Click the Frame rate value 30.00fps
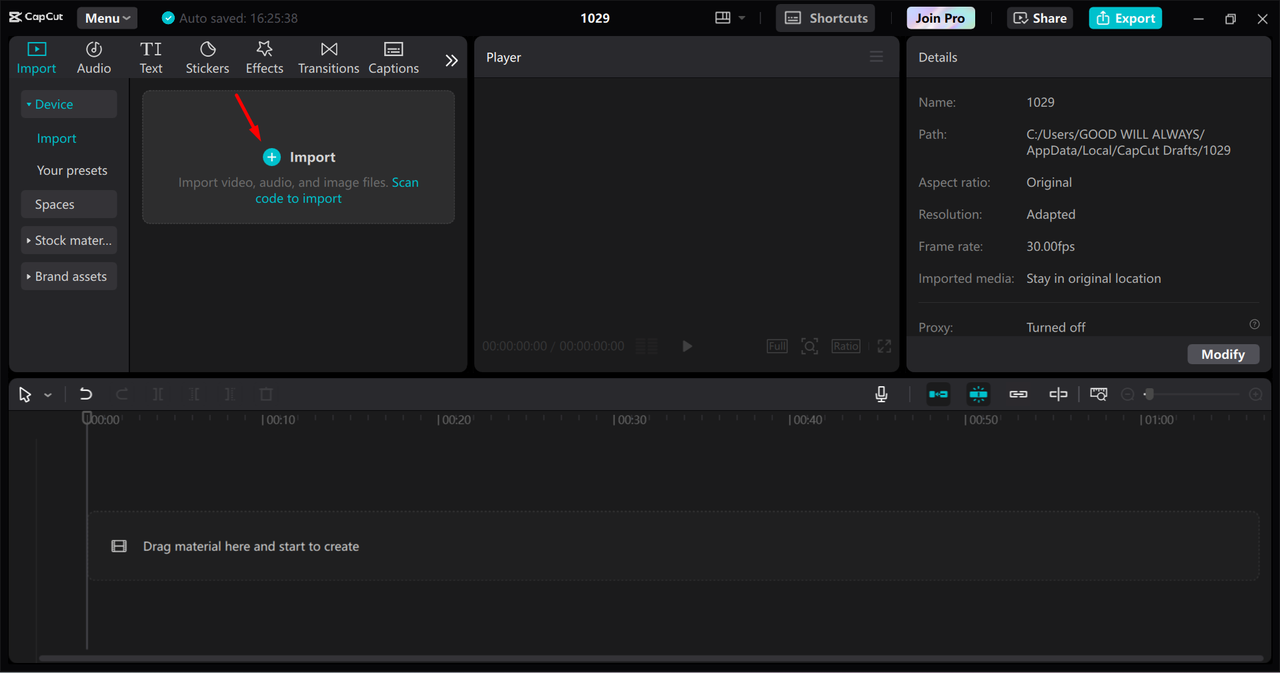1280x673 pixels. coord(1051,246)
